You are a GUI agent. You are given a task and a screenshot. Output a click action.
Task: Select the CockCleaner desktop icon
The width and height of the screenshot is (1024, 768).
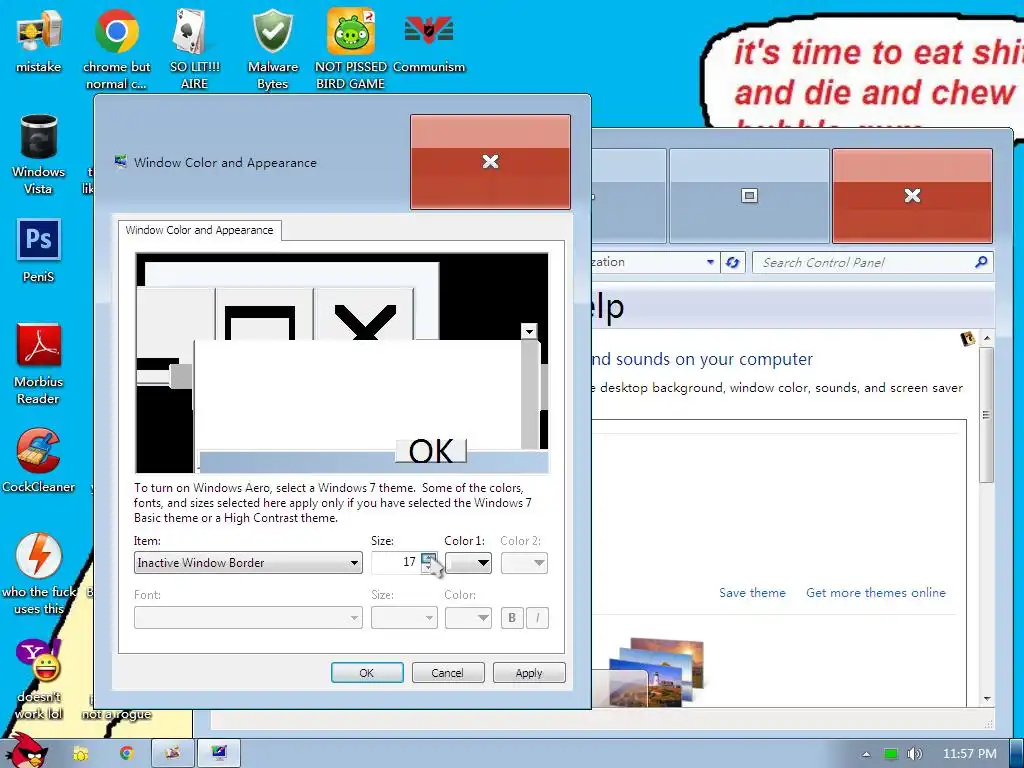click(39, 460)
